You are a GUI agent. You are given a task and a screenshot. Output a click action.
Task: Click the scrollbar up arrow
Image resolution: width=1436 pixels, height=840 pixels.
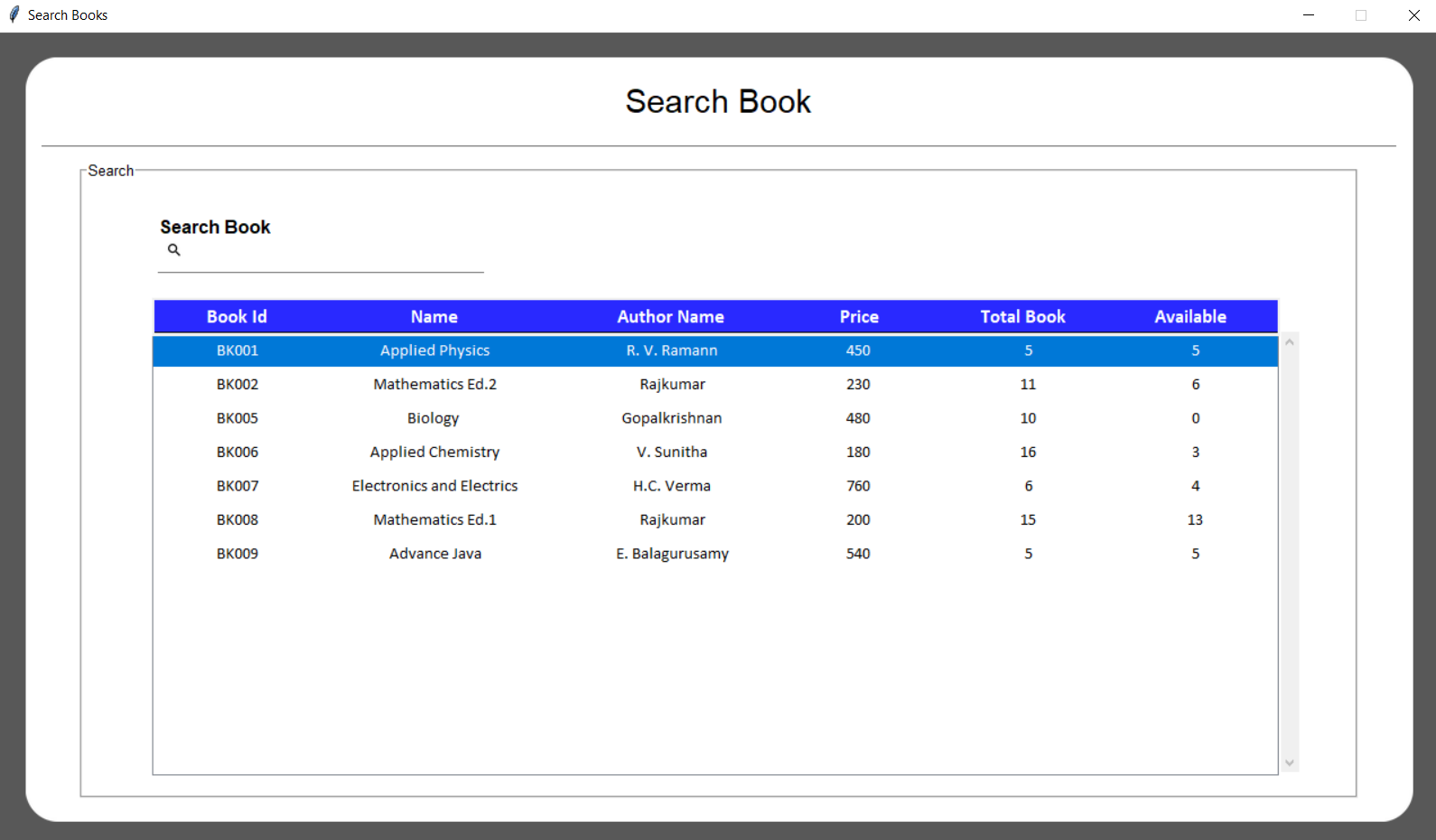1290,342
